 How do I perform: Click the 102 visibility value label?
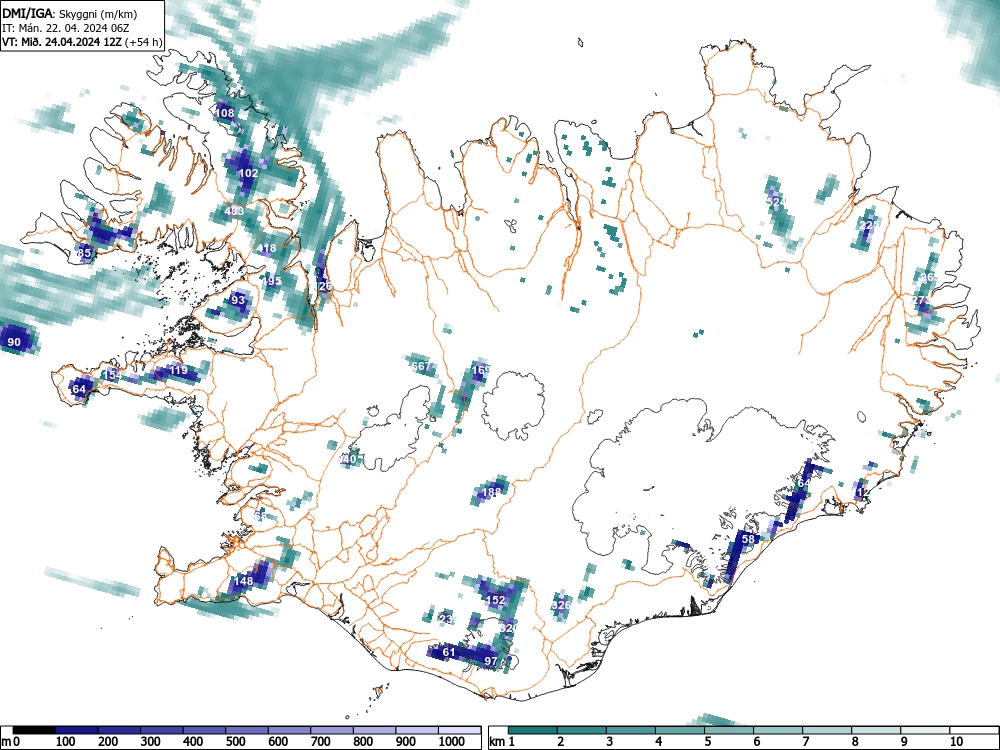[x=248, y=173]
